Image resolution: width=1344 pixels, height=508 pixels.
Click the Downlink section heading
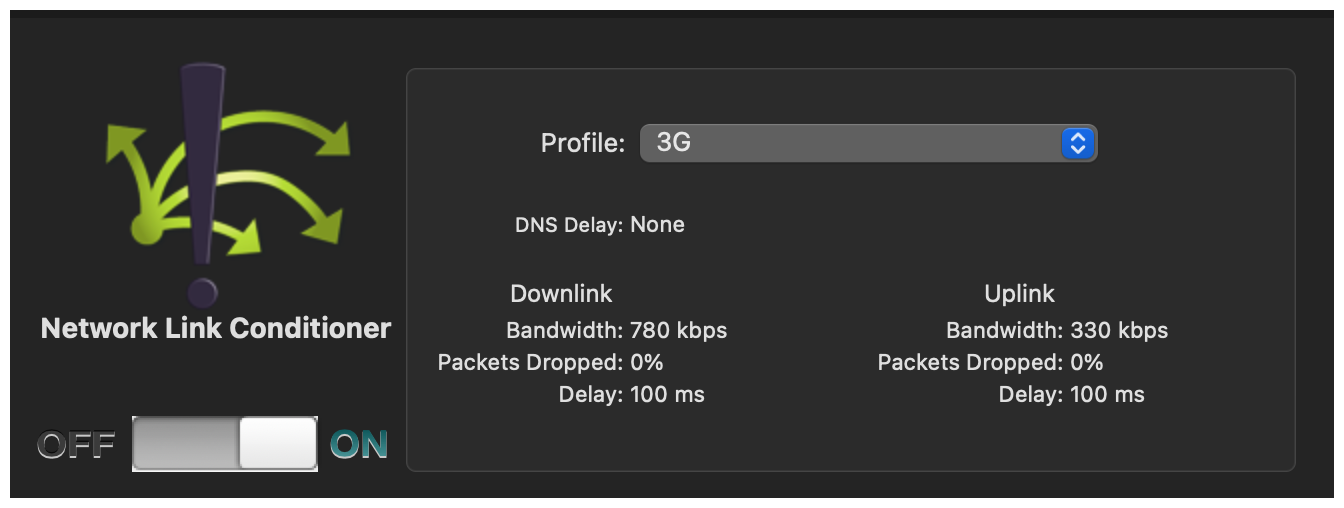click(561, 293)
